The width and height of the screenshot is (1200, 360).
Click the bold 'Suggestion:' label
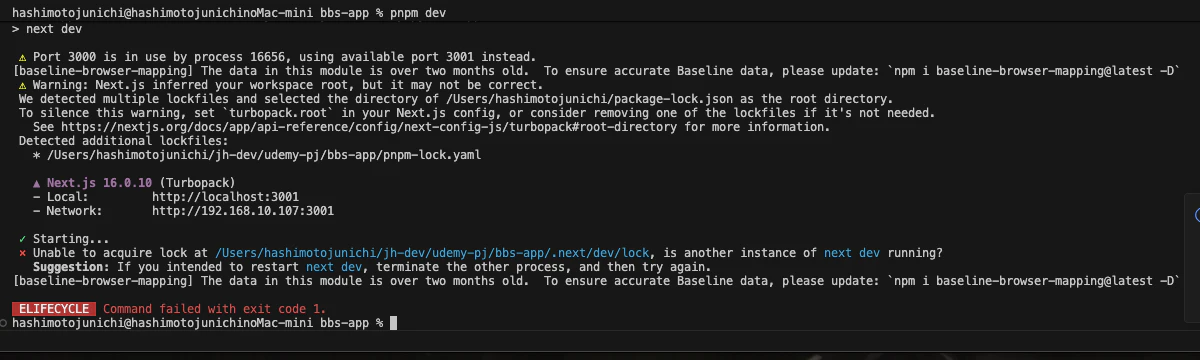click(72, 267)
